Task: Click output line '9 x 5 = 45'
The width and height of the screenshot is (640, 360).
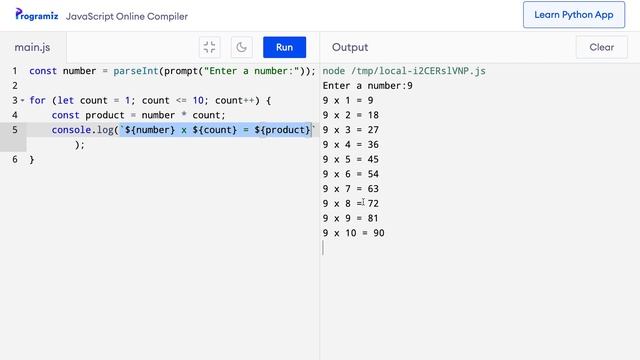Action: tap(351, 159)
